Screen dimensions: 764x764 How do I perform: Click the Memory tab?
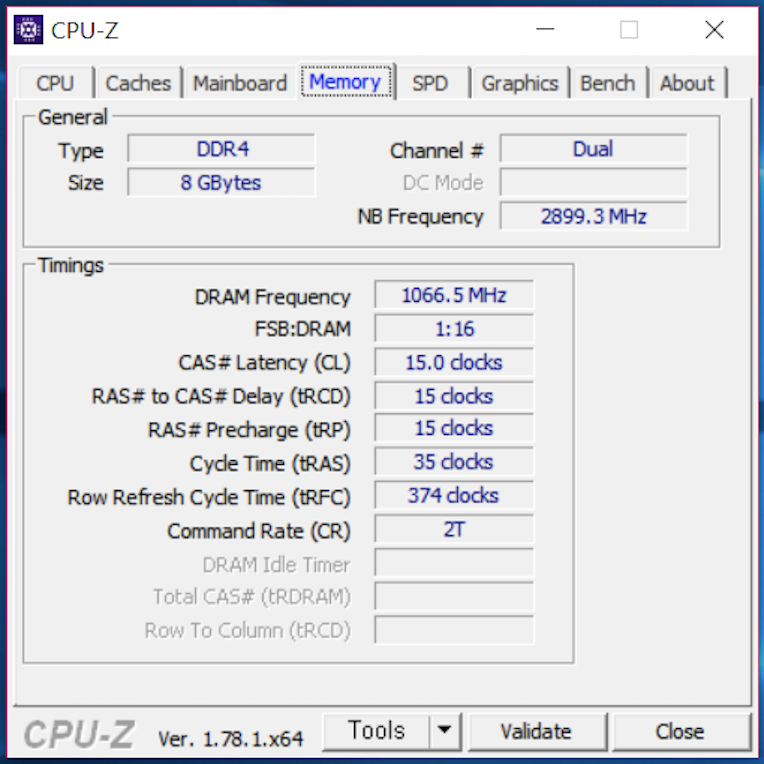click(x=345, y=82)
